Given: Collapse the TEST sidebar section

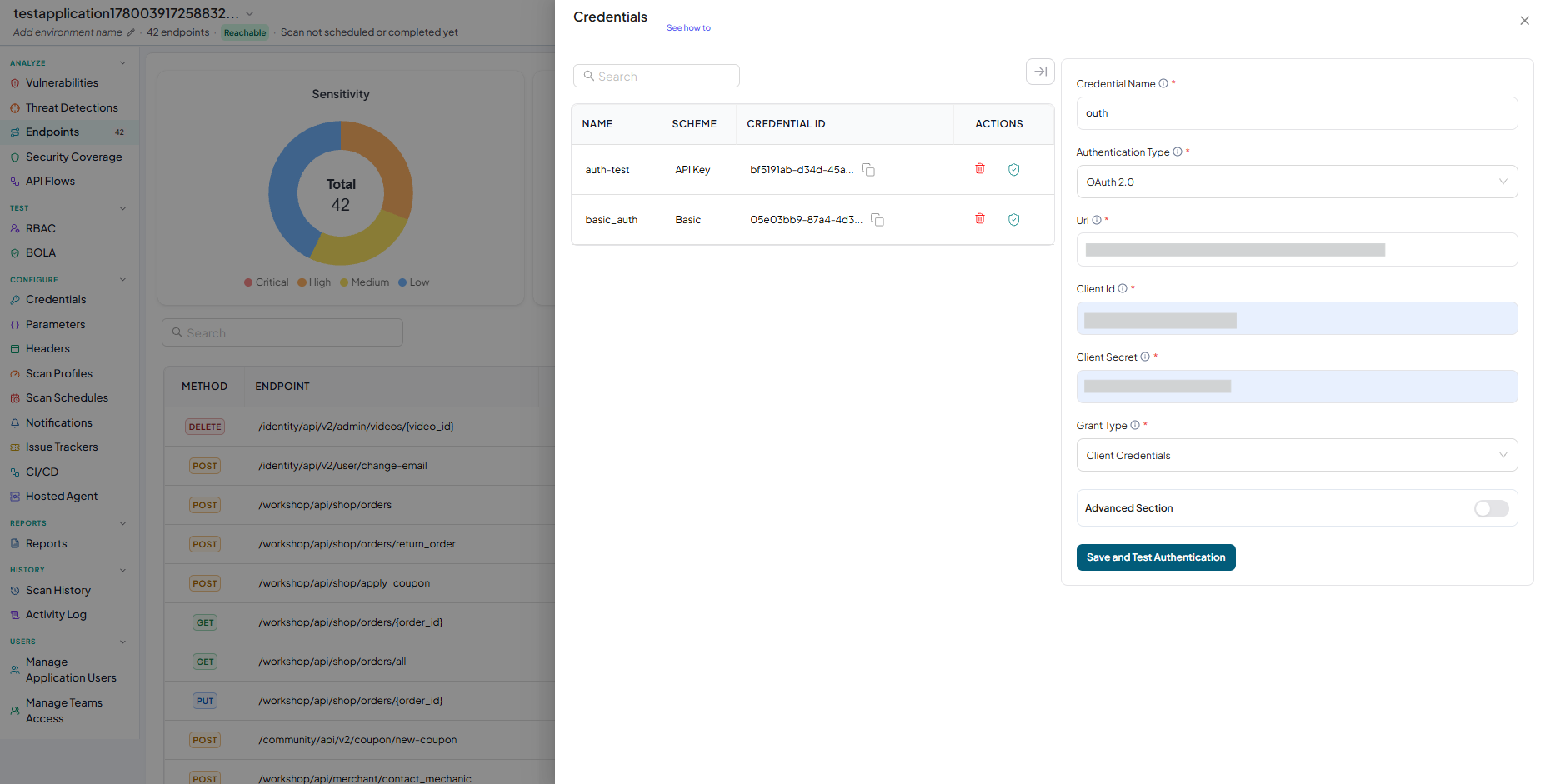Looking at the screenshot, I should [122, 208].
